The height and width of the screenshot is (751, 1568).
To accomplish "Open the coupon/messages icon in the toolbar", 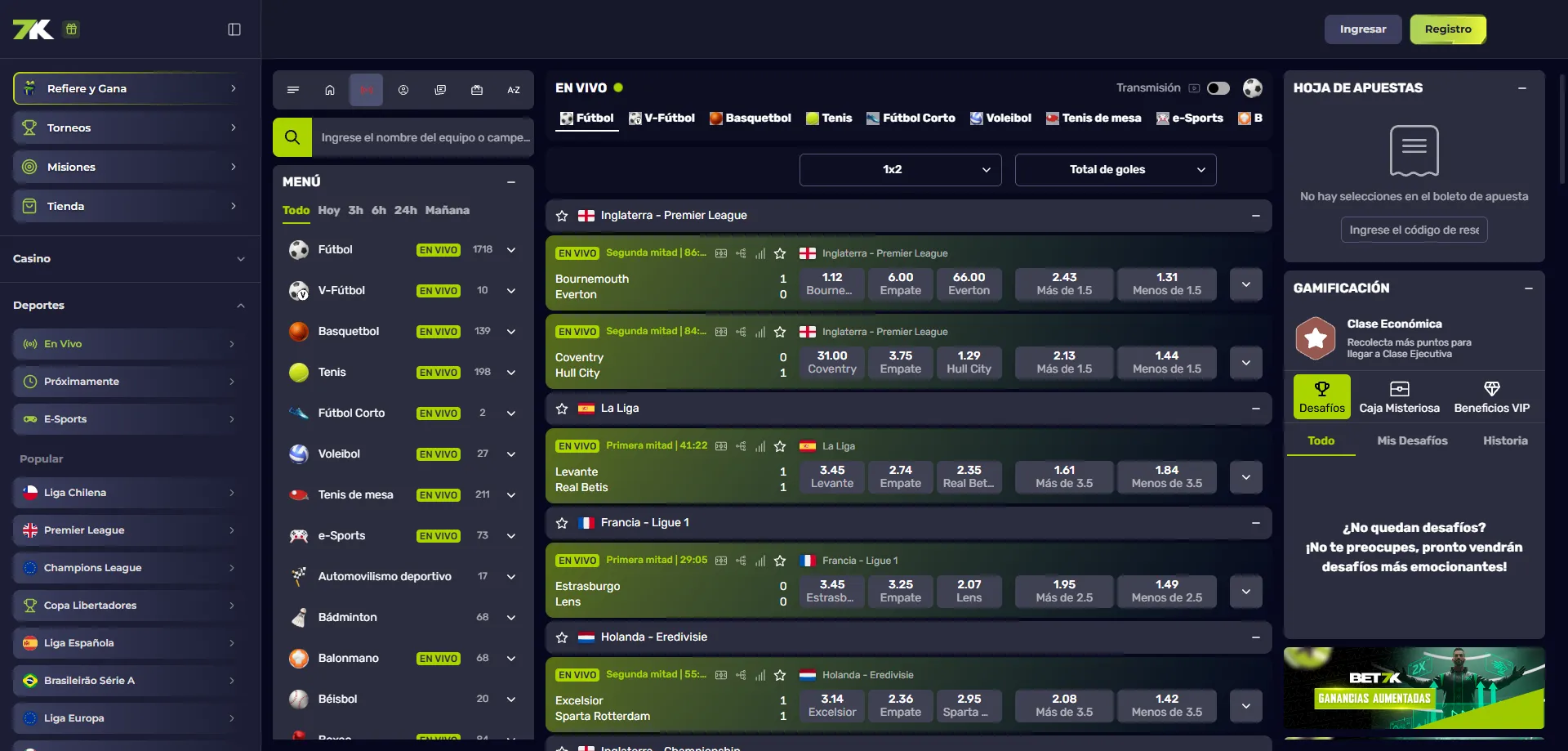I will [440, 90].
